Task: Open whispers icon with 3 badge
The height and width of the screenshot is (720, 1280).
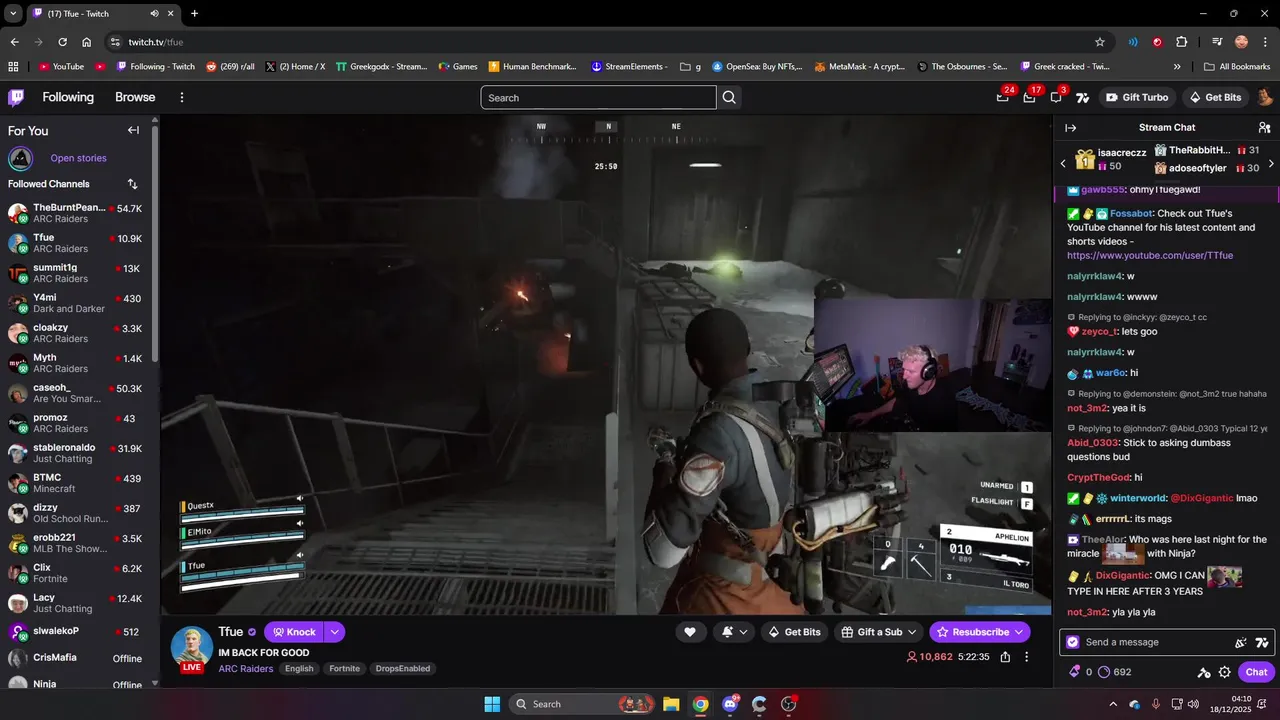Action: (1056, 97)
